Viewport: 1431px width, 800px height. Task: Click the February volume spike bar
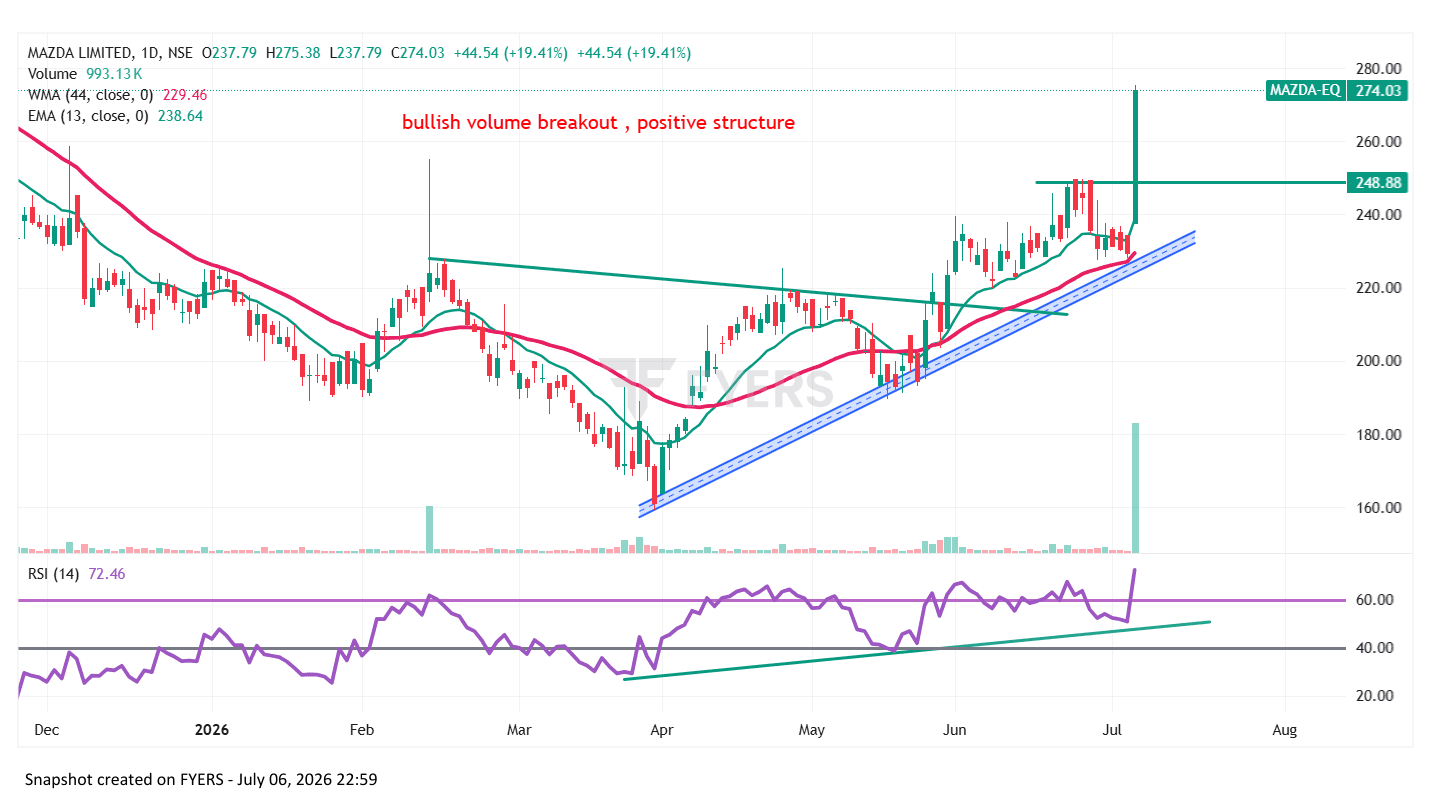tap(429, 529)
